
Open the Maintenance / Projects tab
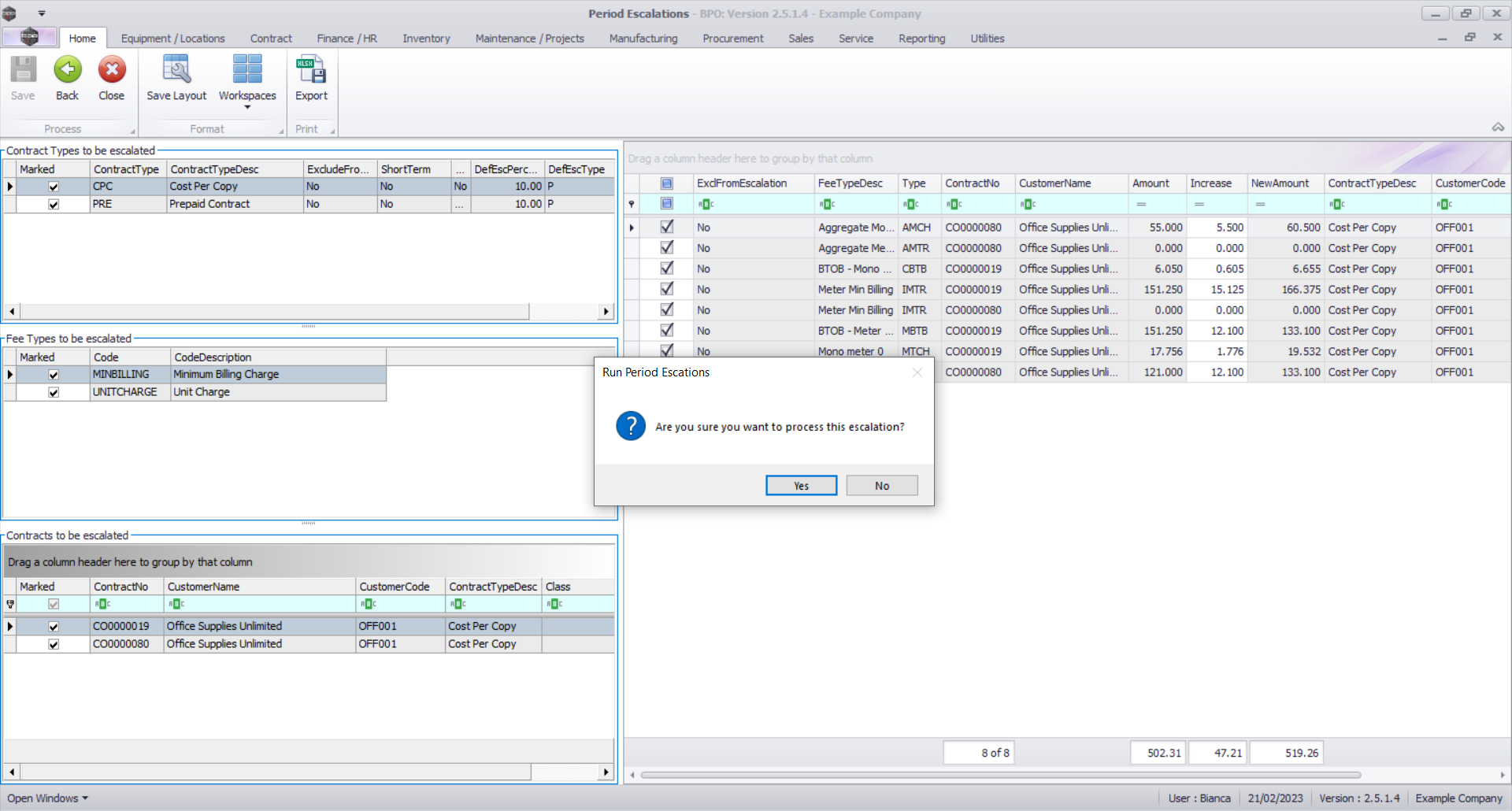(529, 39)
